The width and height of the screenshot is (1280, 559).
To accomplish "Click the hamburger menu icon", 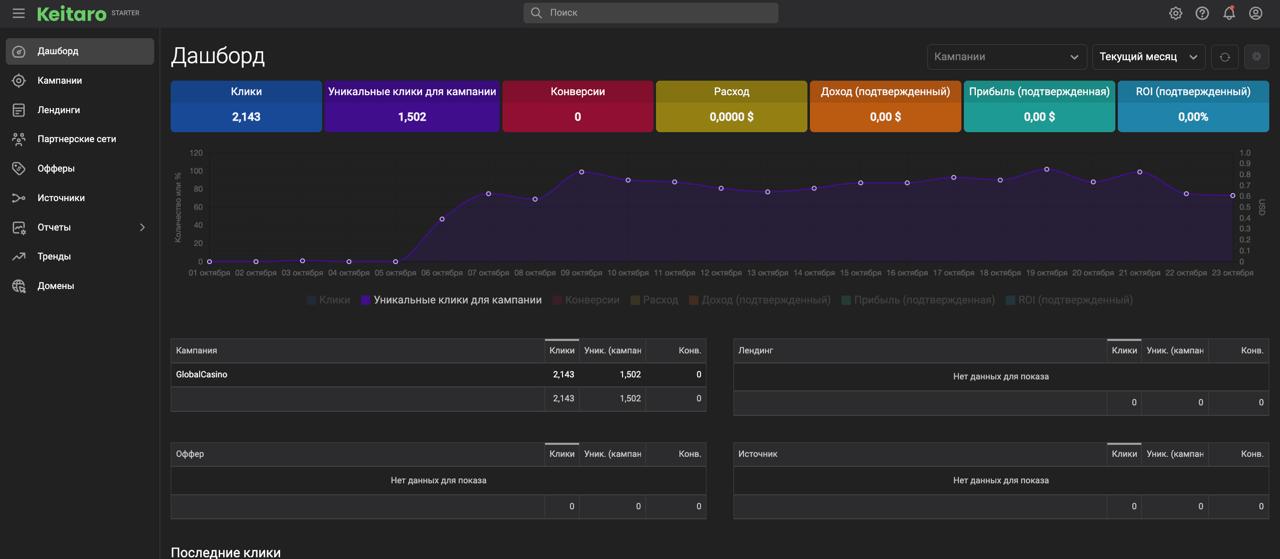I will point(18,13).
